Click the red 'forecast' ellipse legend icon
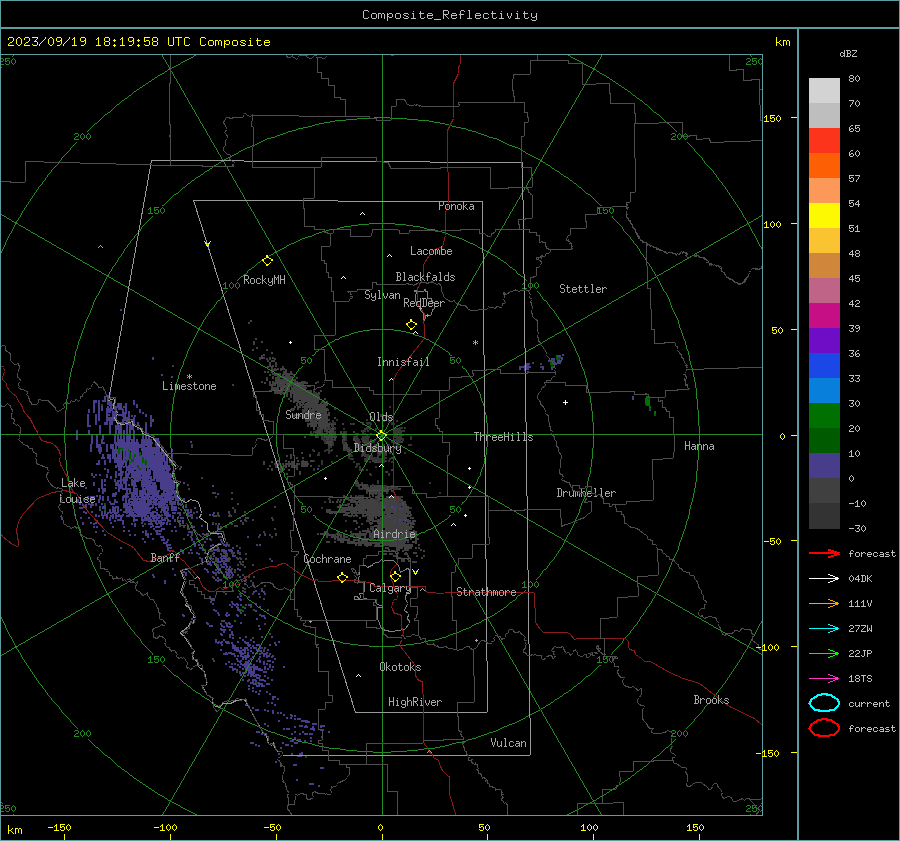This screenshot has height=841, width=900. pos(824,728)
